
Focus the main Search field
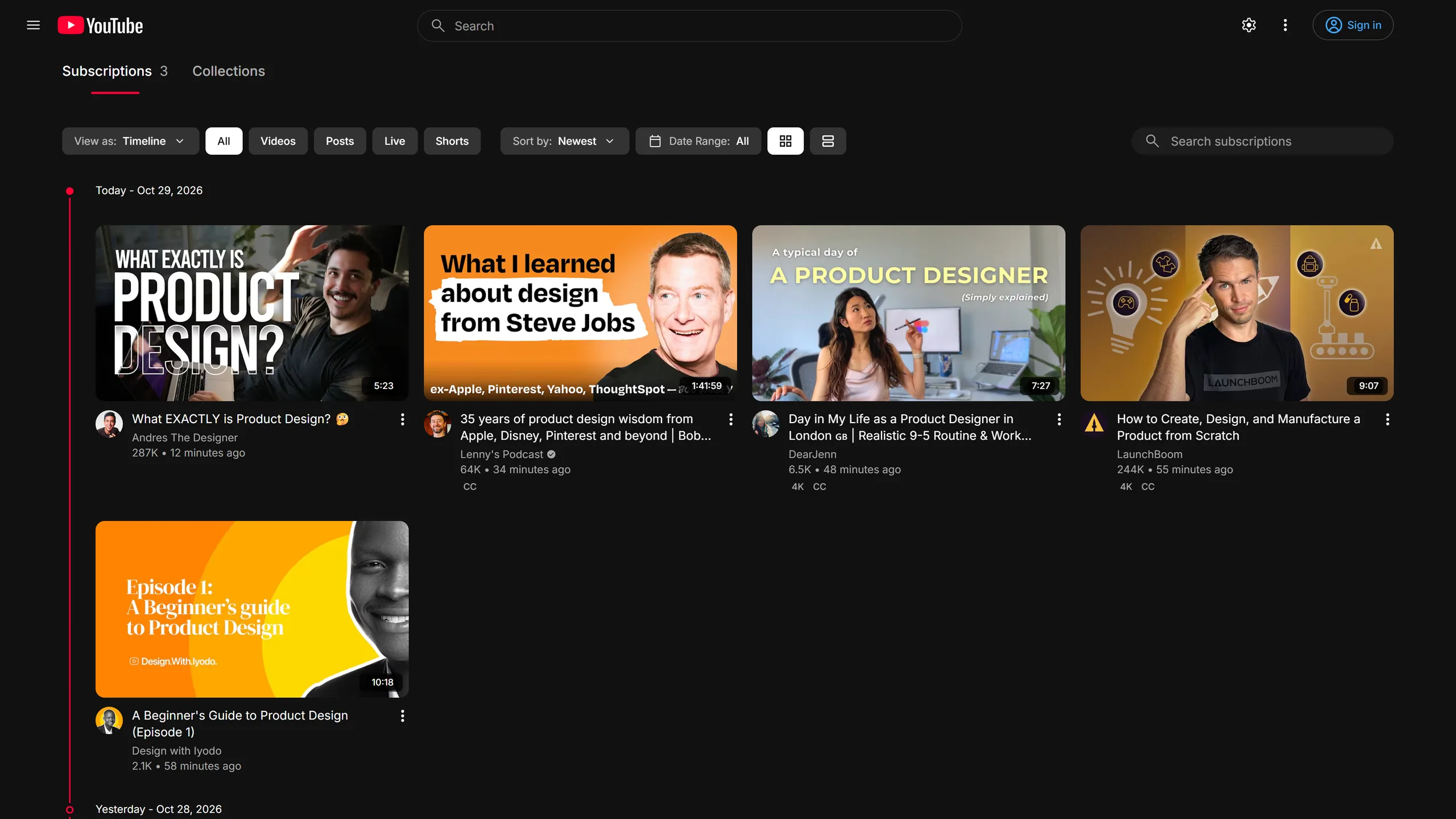click(x=689, y=26)
